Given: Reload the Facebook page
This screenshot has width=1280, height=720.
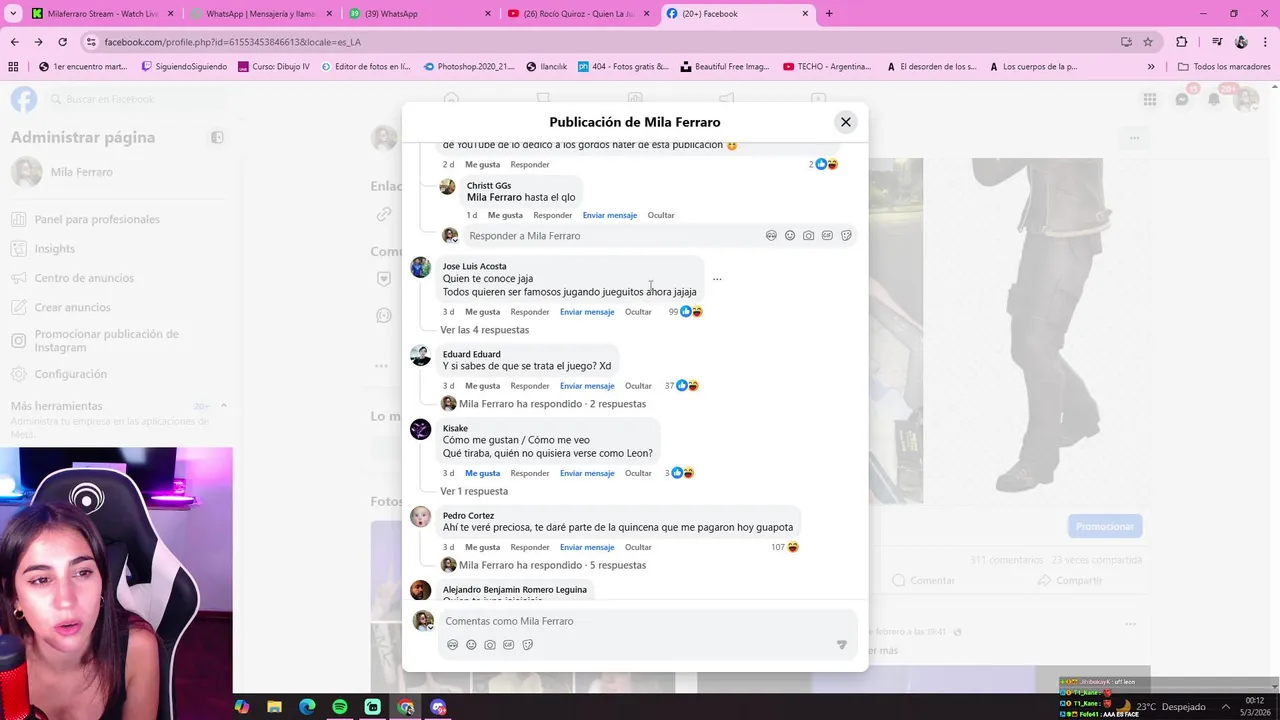Looking at the screenshot, I should (62, 42).
